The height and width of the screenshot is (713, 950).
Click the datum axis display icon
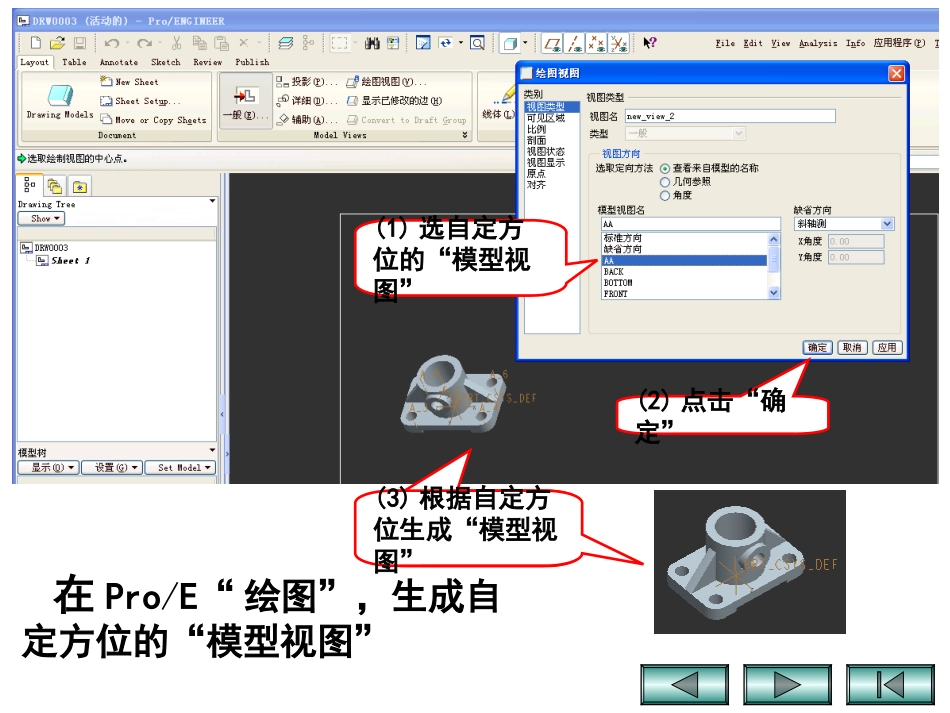(x=574, y=43)
